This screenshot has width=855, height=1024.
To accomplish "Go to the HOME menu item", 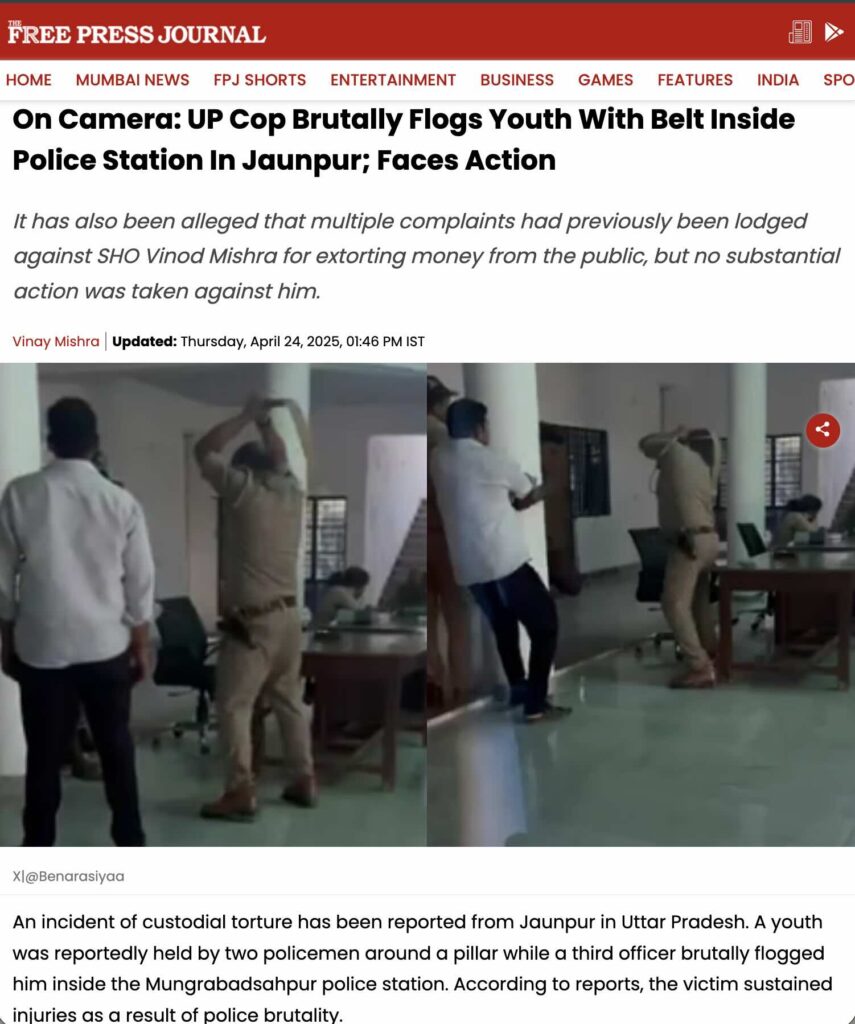I will (29, 80).
